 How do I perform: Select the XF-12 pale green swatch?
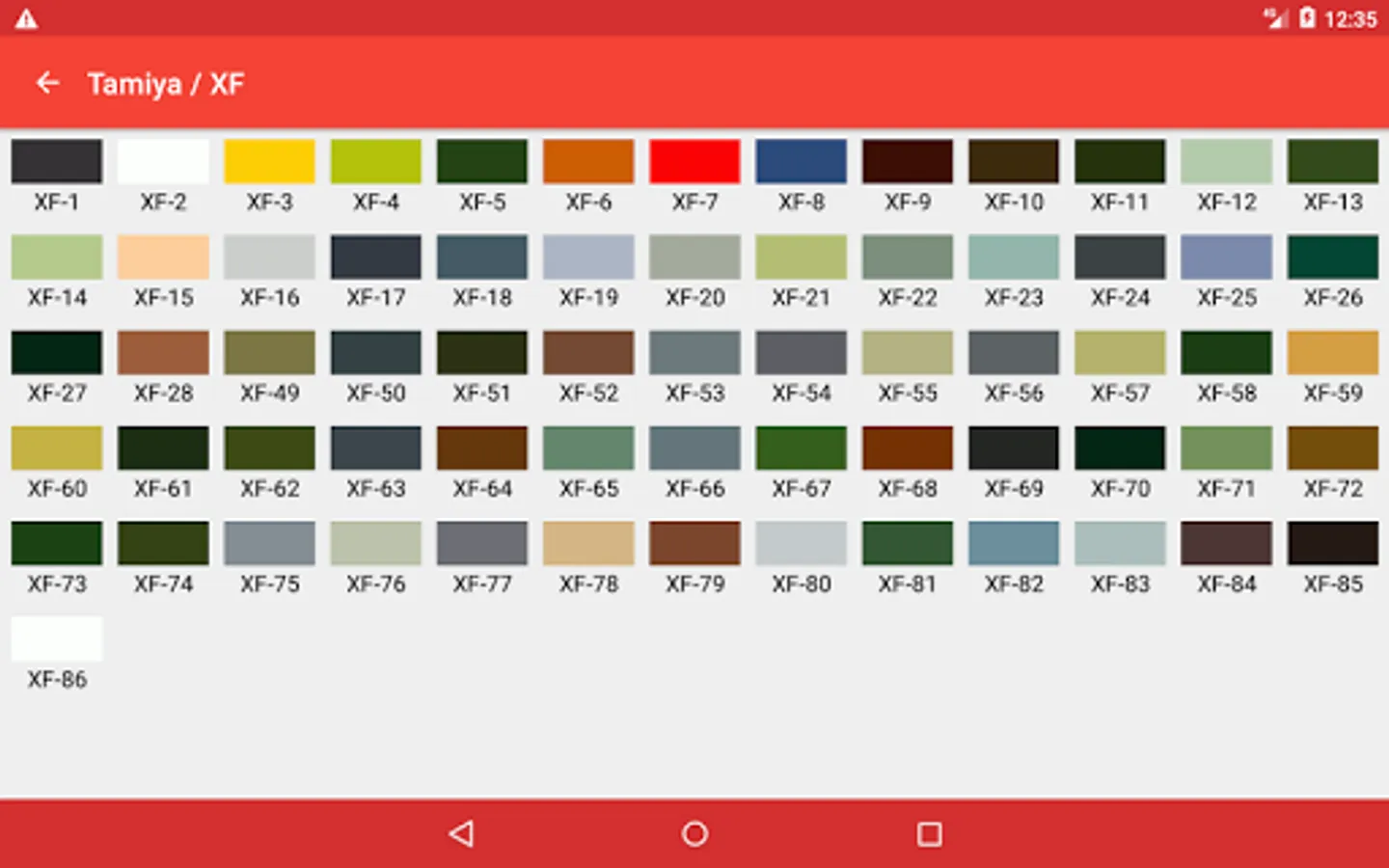(x=1226, y=161)
